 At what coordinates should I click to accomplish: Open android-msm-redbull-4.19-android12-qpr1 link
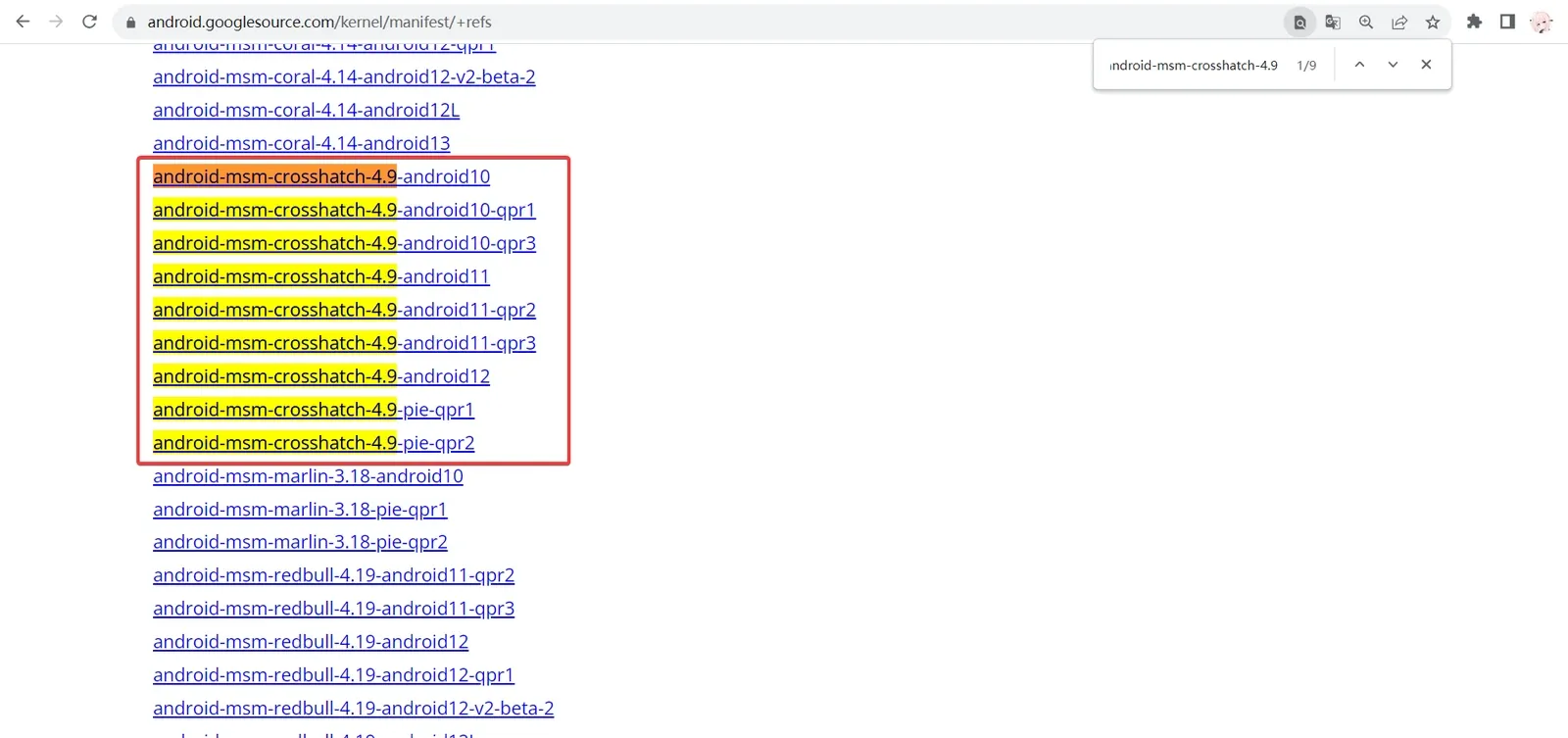click(333, 675)
